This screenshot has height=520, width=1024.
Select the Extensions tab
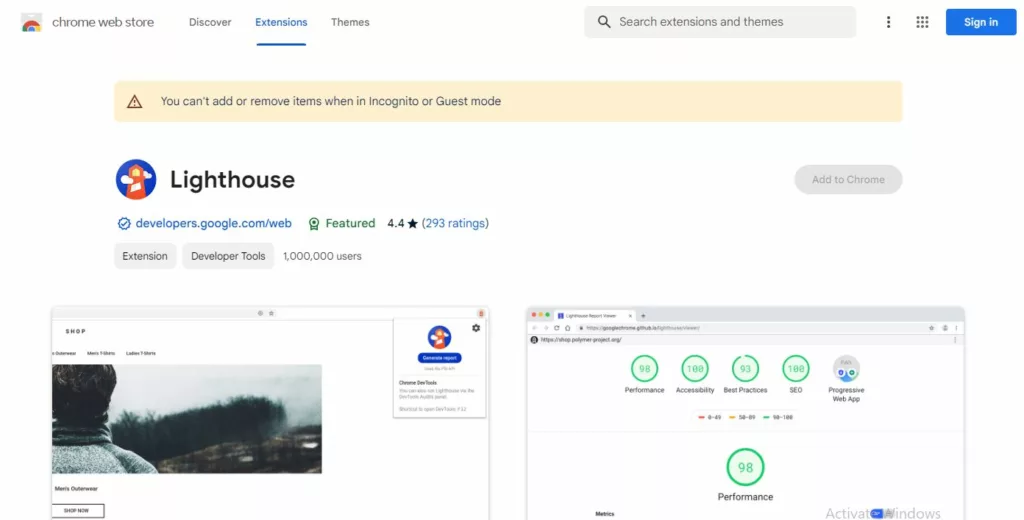281,22
